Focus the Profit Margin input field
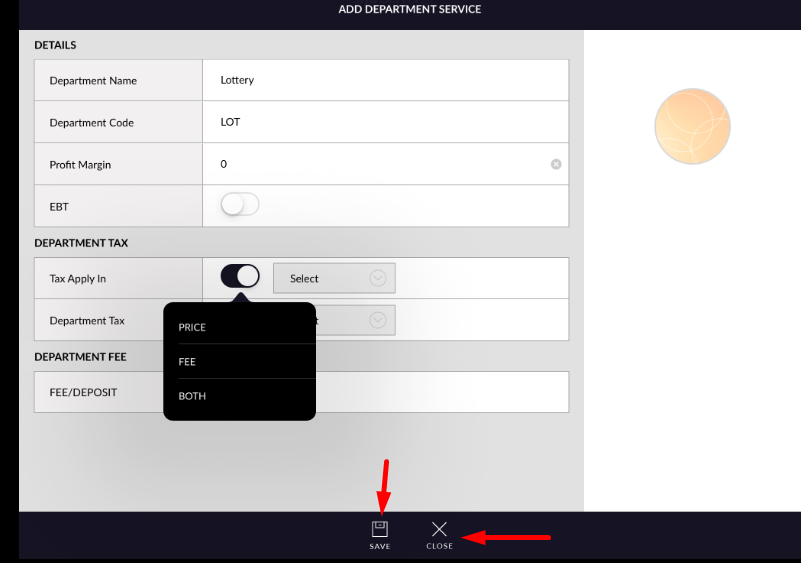Screen dimensions: 801x563 click(x=380, y=164)
